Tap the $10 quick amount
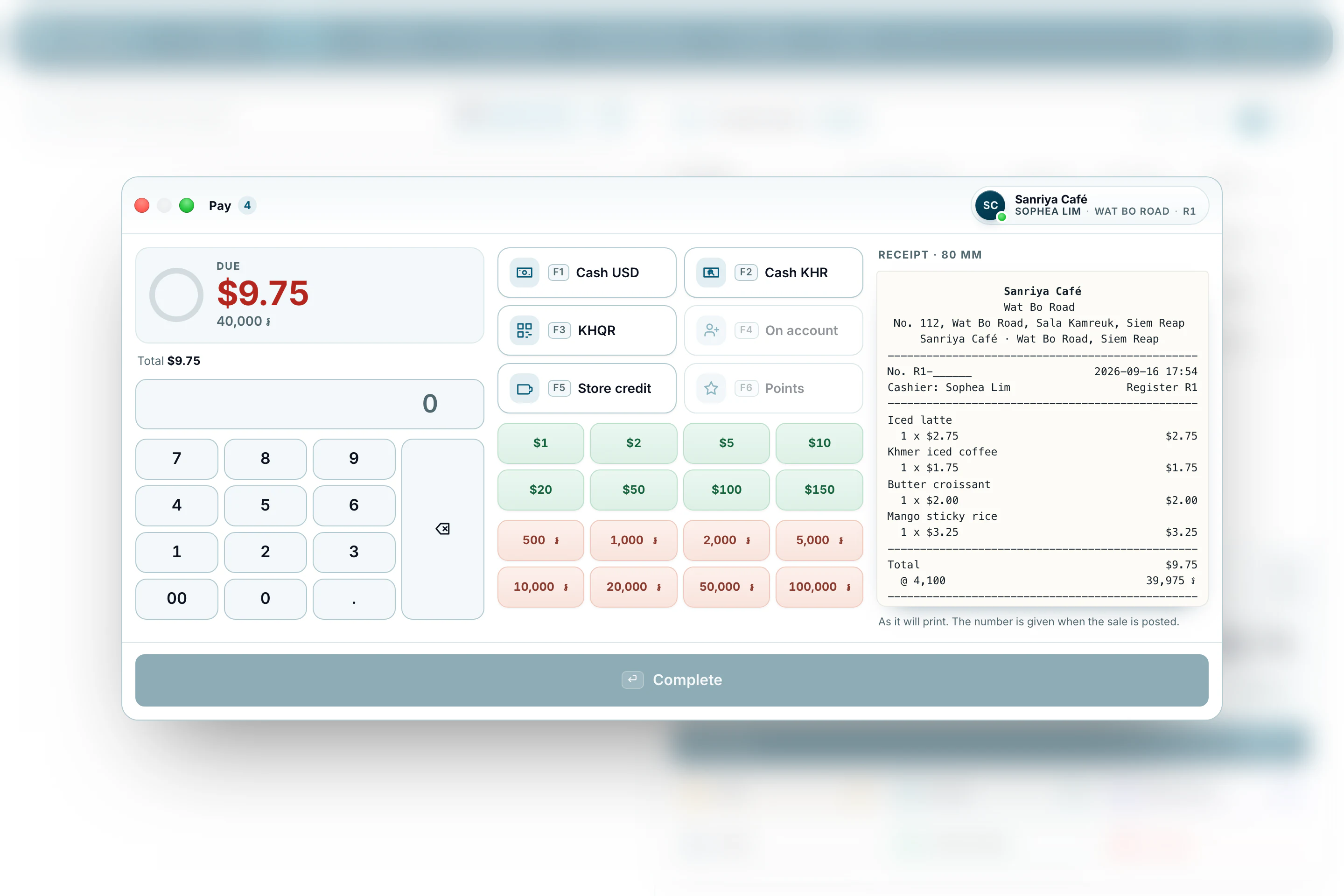Screen dimensions: 1344x896 (819, 443)
